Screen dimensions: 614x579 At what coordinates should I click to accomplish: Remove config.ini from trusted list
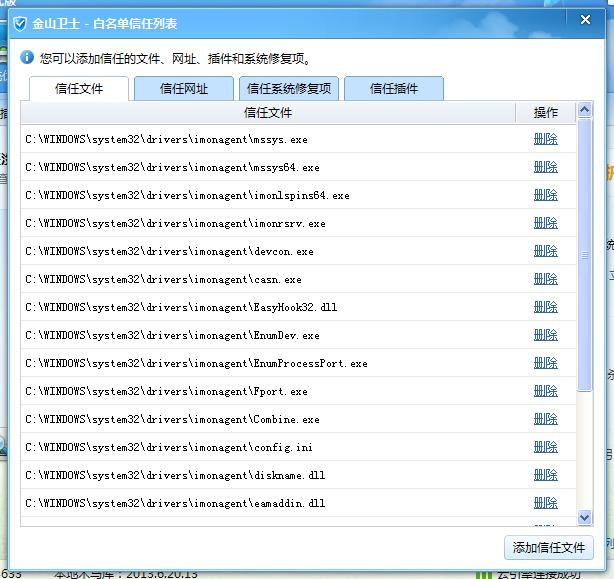[x=545, y=447]
